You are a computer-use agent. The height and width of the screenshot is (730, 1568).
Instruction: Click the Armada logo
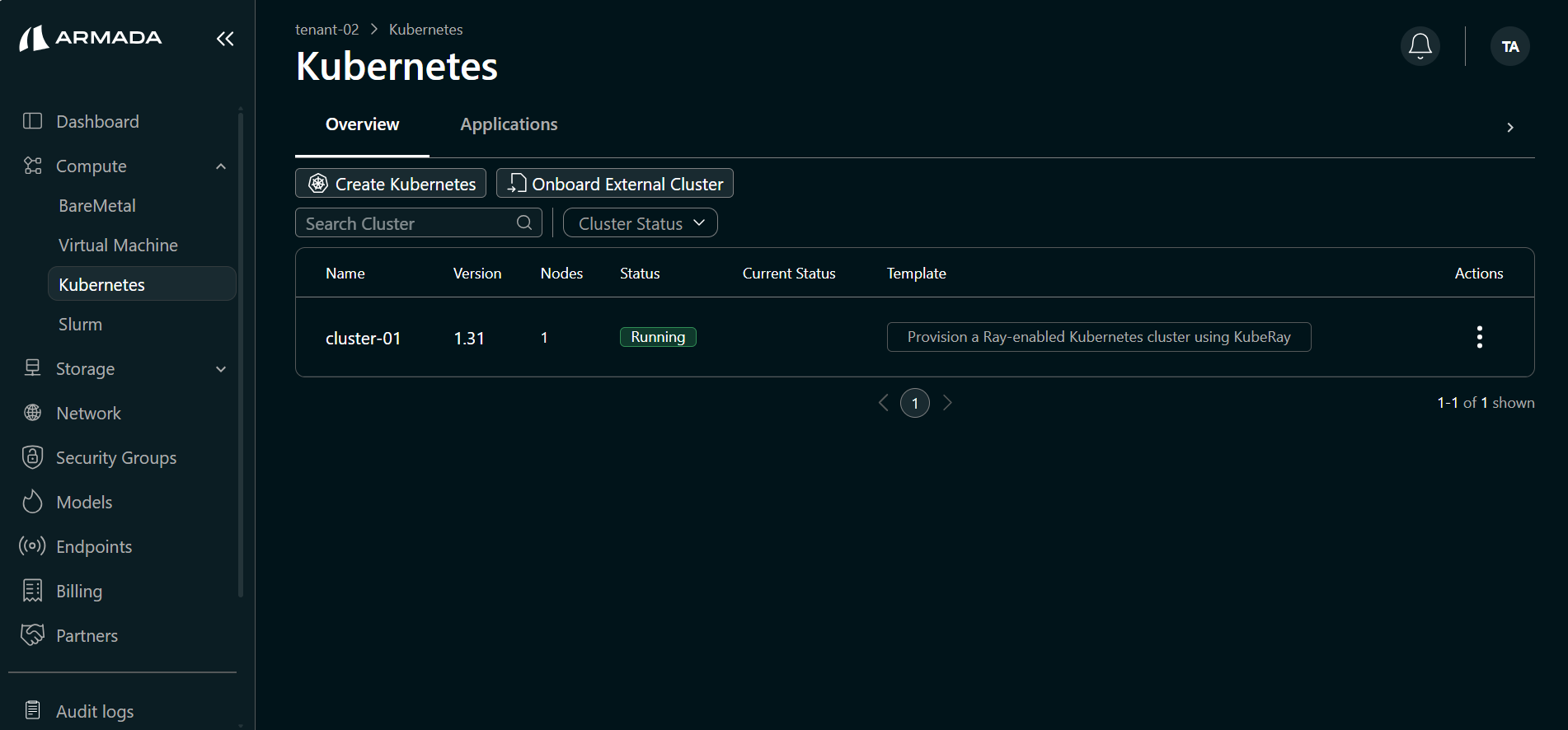coord(91,38)
